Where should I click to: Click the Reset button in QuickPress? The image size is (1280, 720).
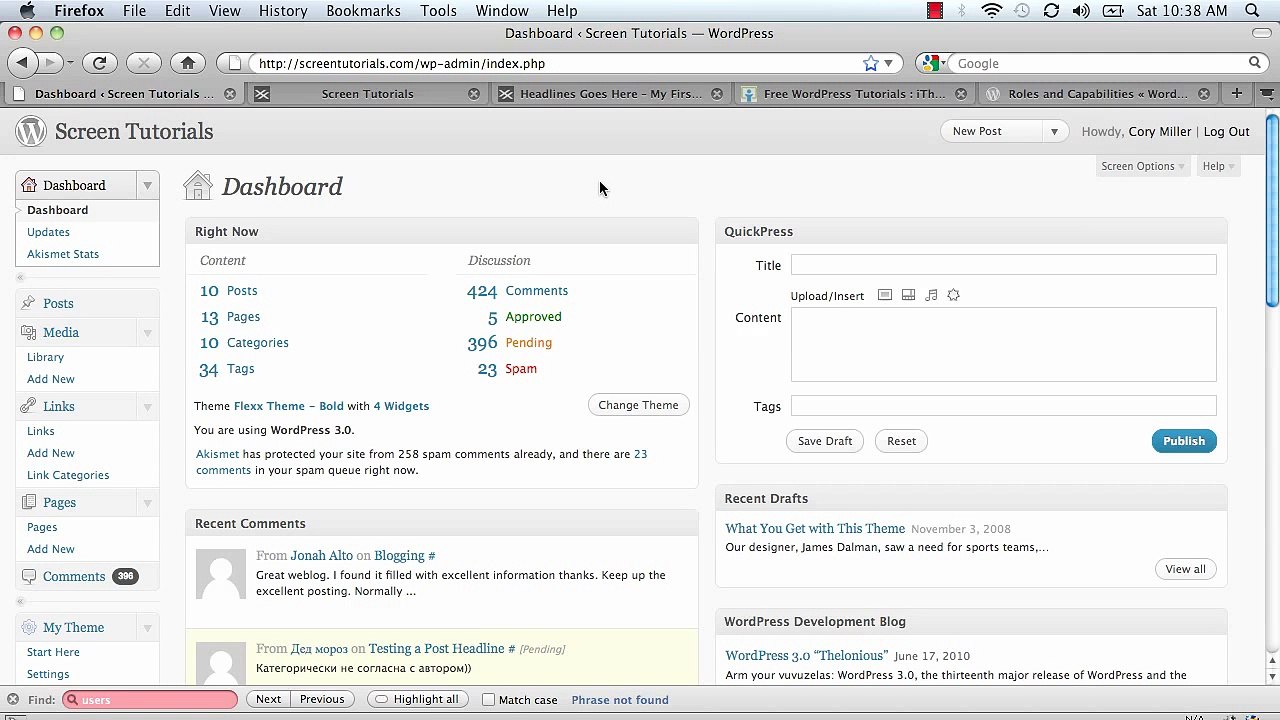[x=901, y=441]
